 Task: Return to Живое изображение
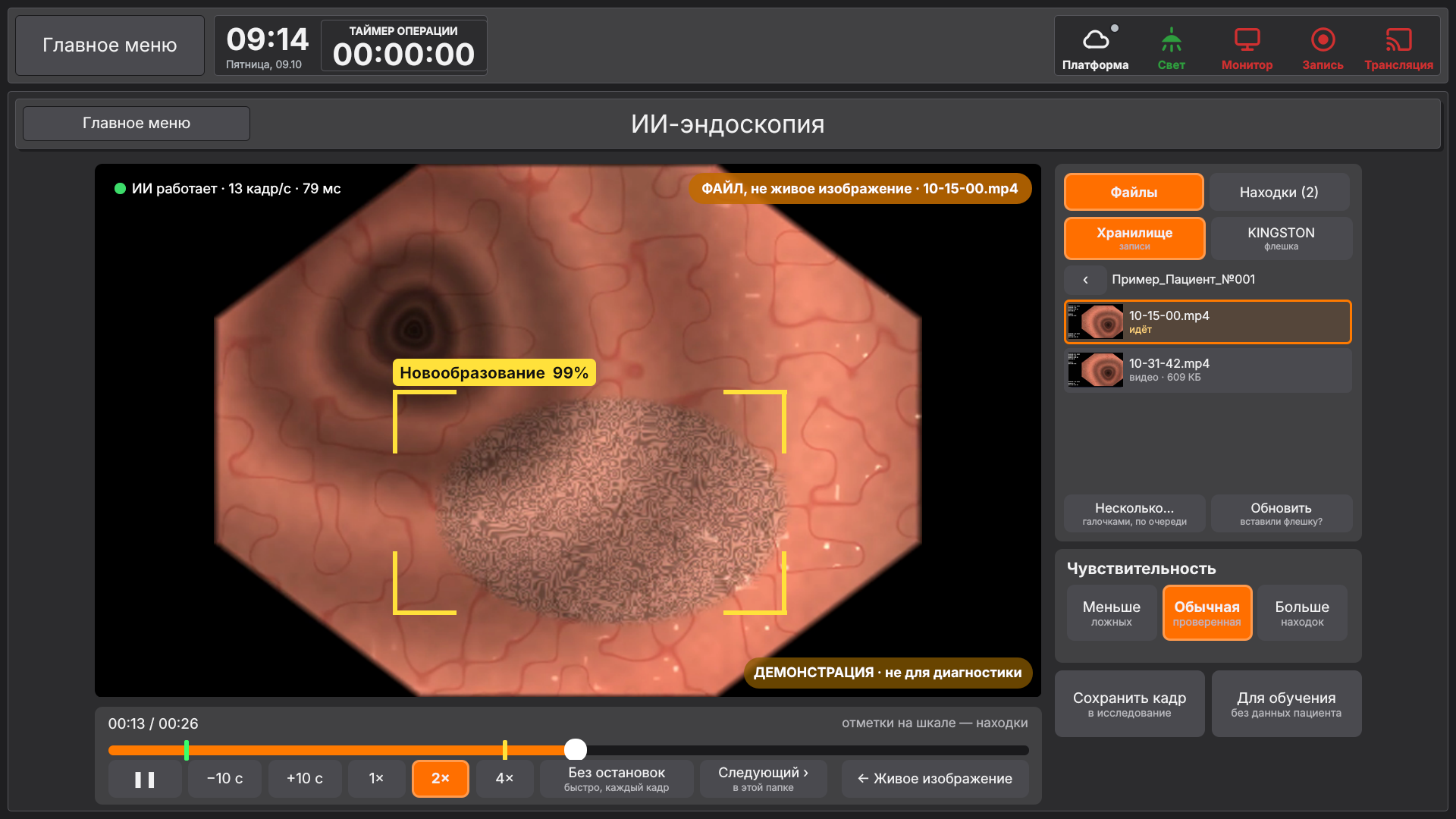[935, 779]
